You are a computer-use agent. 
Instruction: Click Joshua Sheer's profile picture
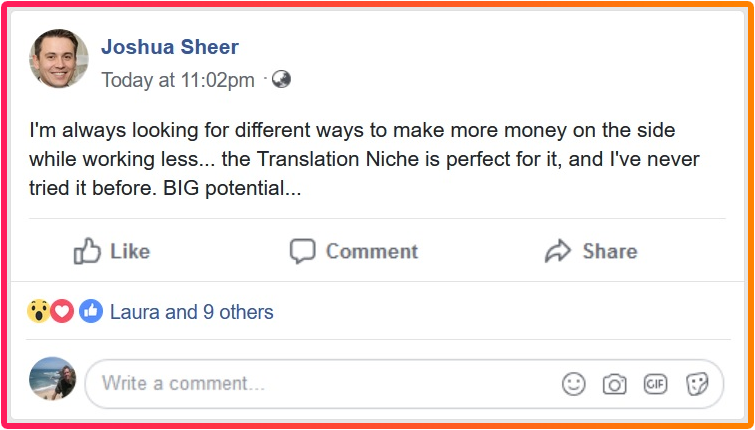[x=59, y=59]
